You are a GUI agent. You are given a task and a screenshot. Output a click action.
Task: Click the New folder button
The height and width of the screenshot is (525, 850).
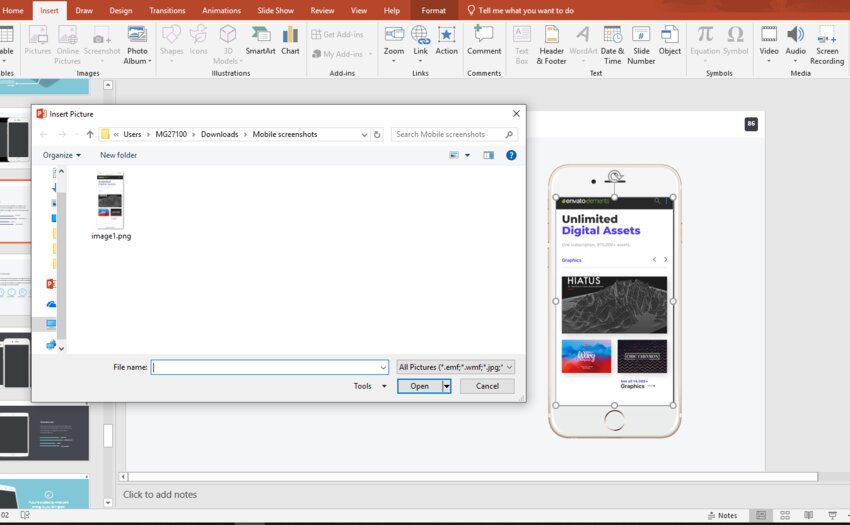click(118, 155)
